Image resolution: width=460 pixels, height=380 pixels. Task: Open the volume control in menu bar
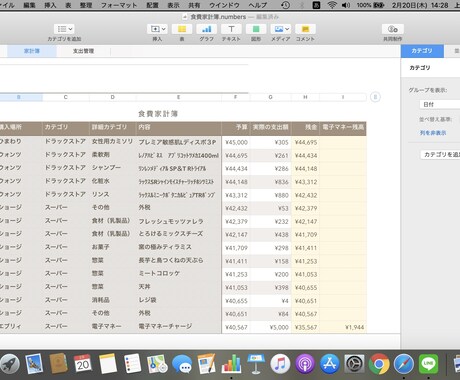click(x=346, y=5)
